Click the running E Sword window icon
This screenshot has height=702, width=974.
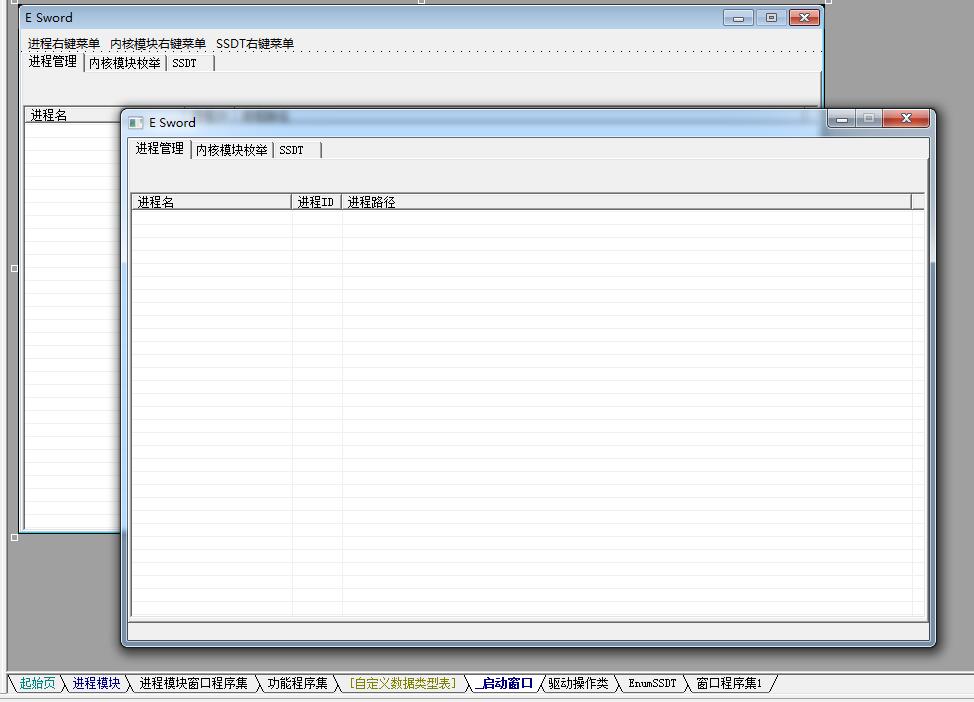[135, 123]
